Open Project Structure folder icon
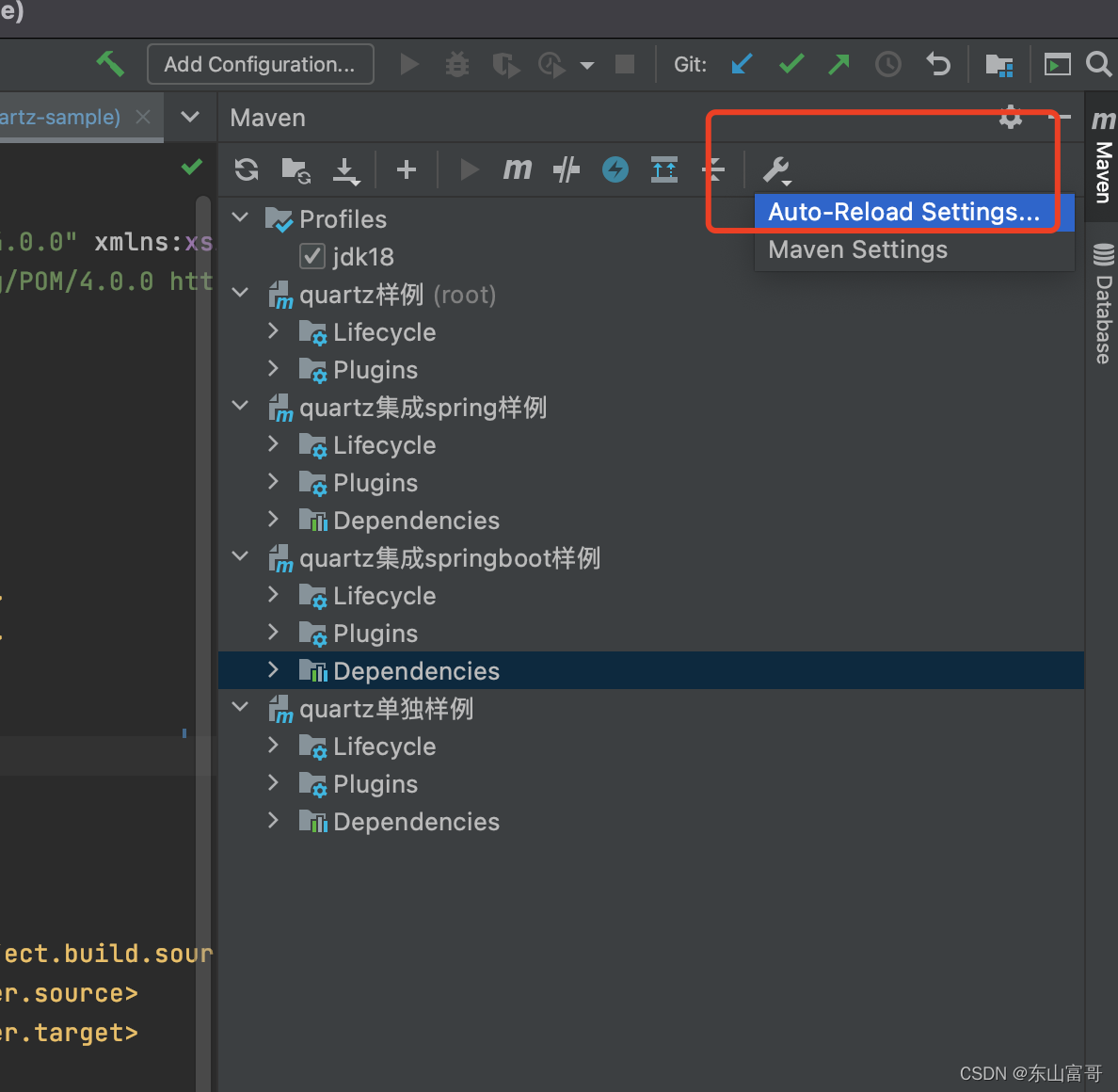This screenshot has height=1092, width=1118. pyautogui.click(x=999, y=65)
